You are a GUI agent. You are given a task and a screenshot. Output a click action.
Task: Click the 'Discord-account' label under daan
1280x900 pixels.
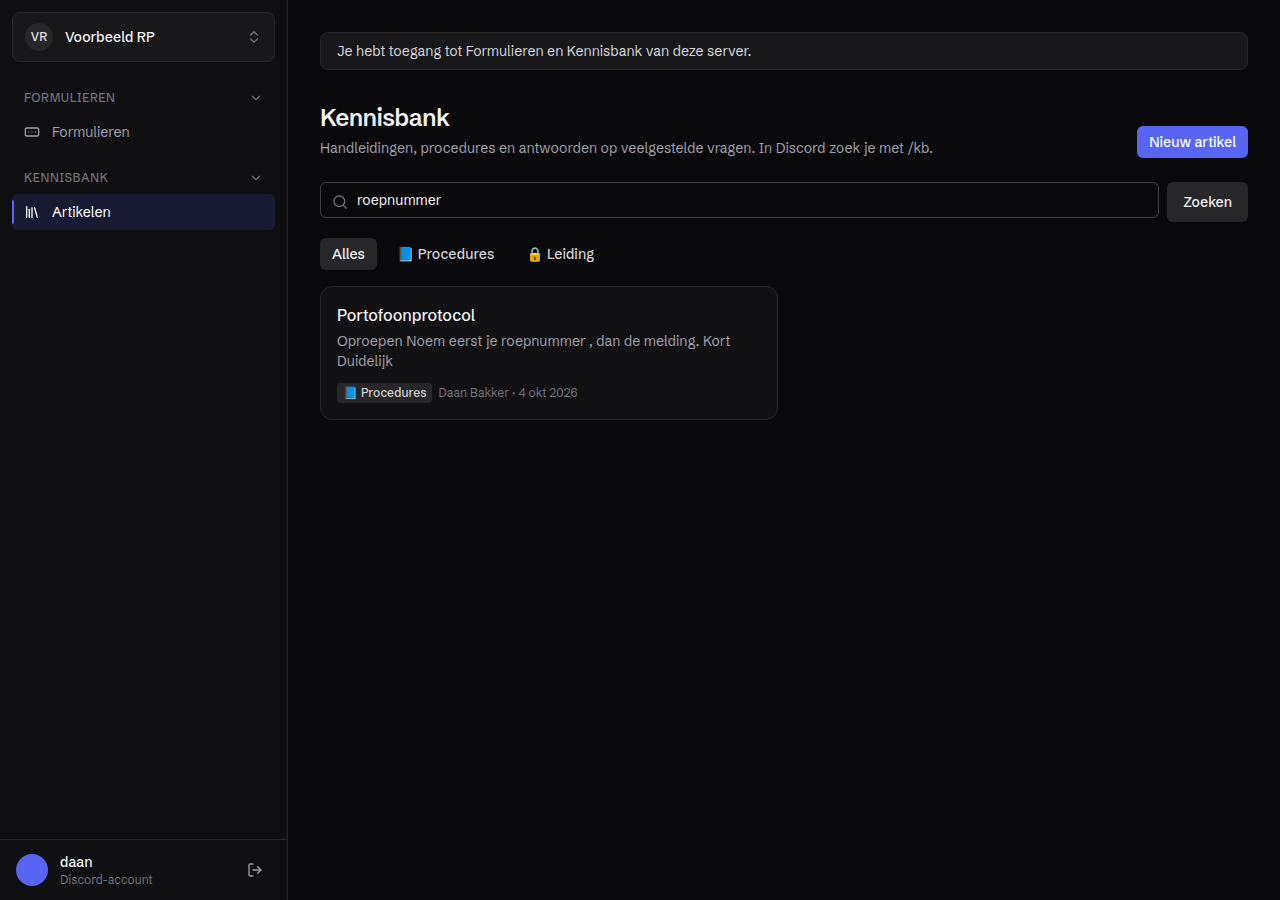(106, 880)
